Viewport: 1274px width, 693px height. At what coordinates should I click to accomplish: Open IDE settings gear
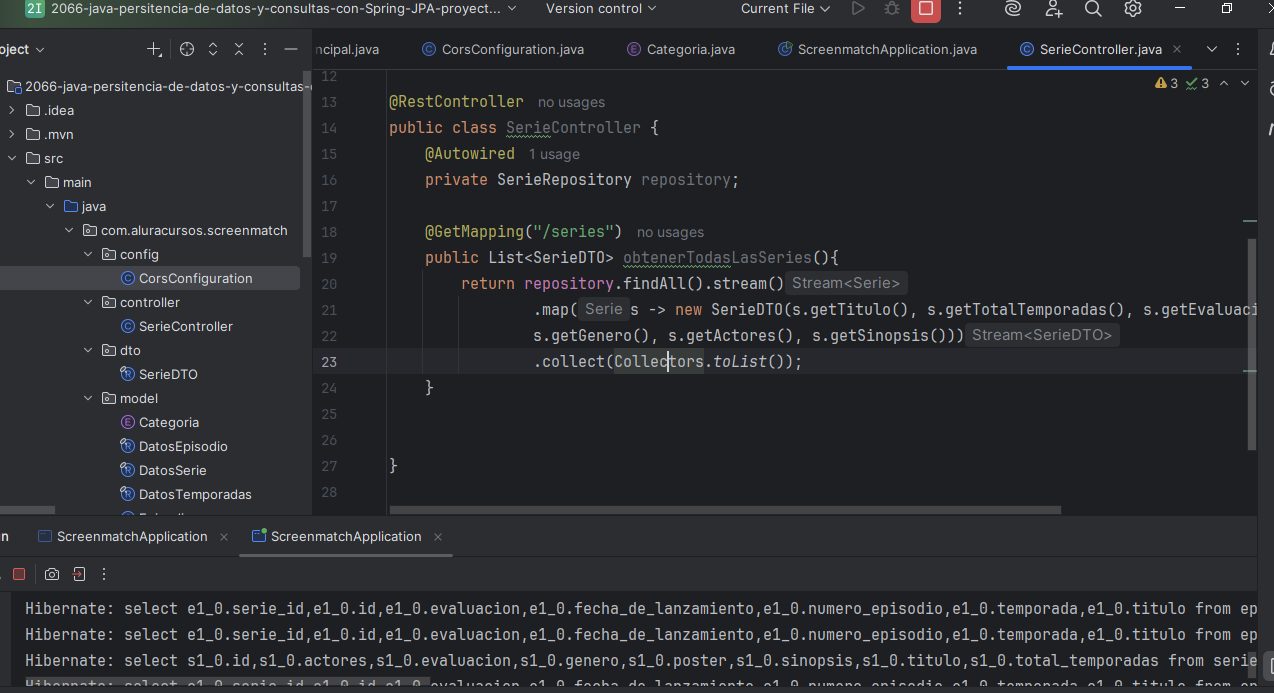tap(1133, 9)
